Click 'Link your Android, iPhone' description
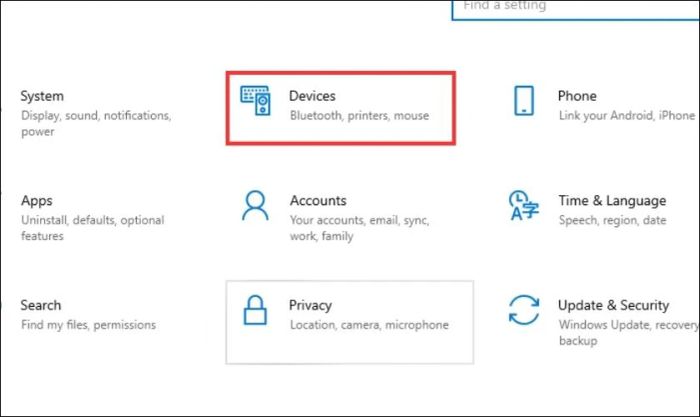 click(x=627, y=116)
